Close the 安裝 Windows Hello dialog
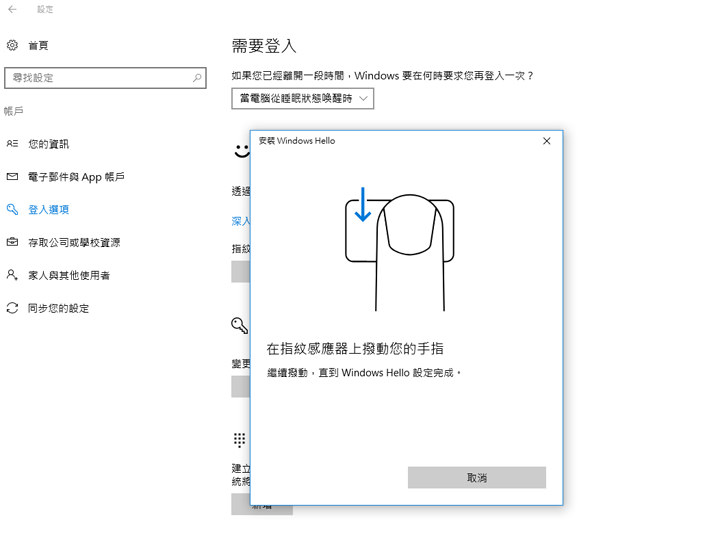 (546, 141)
